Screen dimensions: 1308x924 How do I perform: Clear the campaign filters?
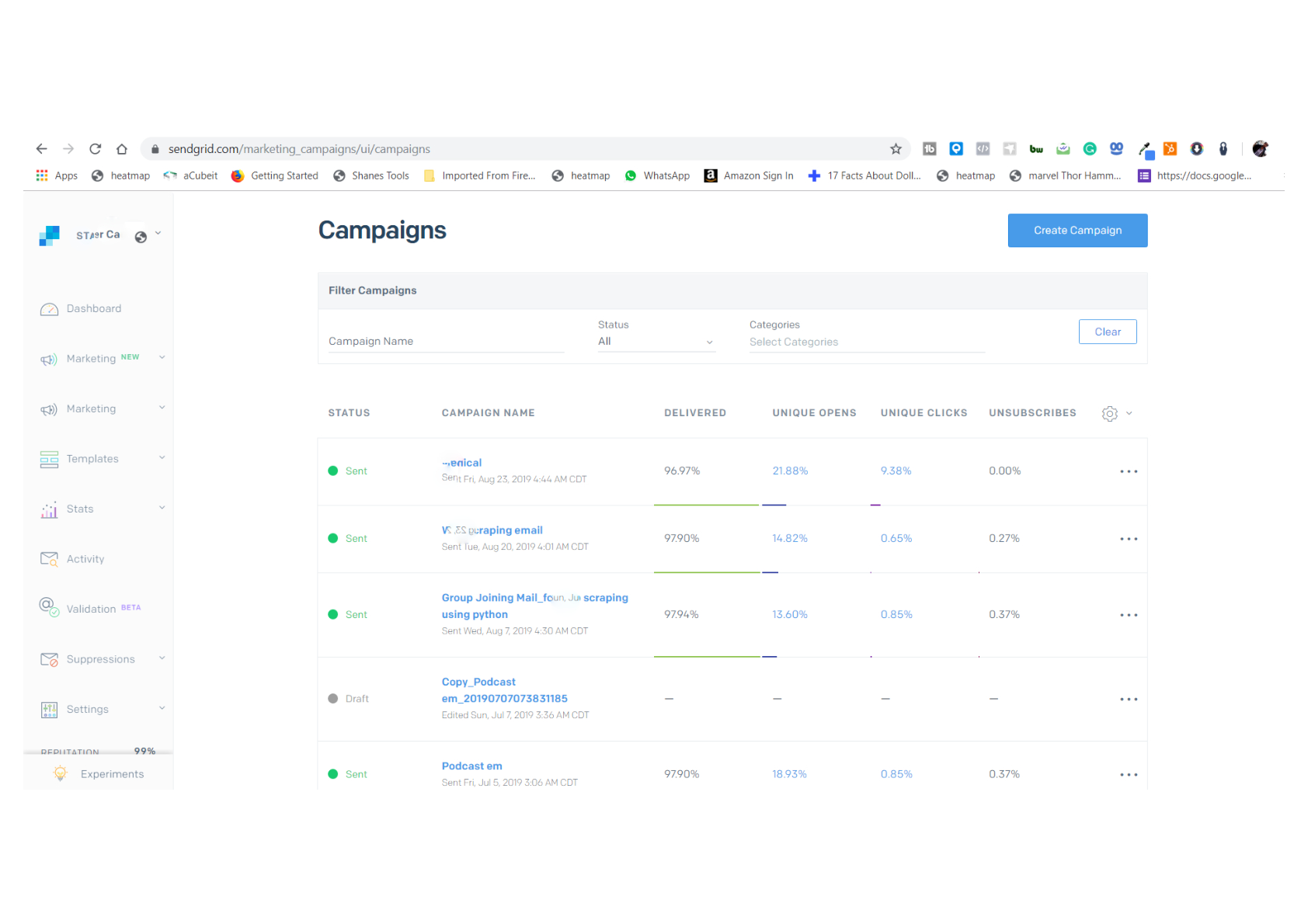1107,332
